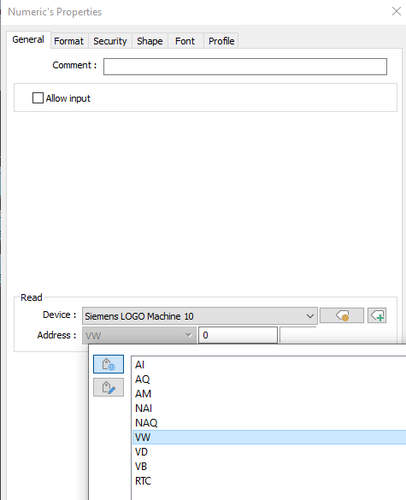Choose NAQ from the address list
Viewport: 406px width, 500px height.
pyautogui.click(x=269, y=423)
